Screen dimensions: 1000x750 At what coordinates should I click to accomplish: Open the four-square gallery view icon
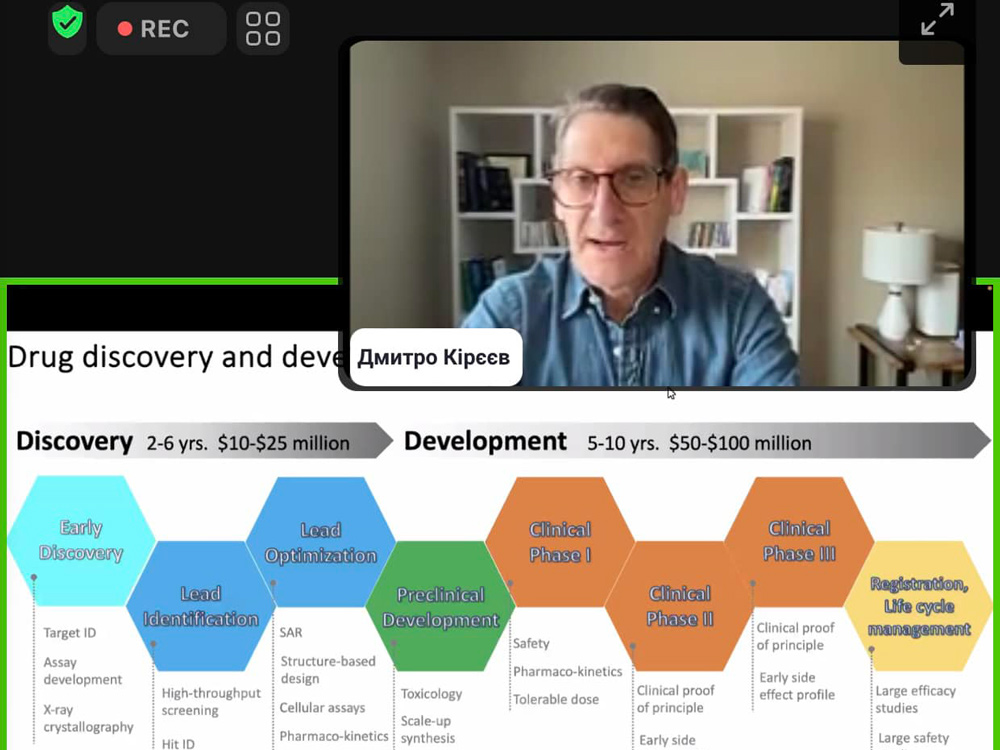pos(263,29)
